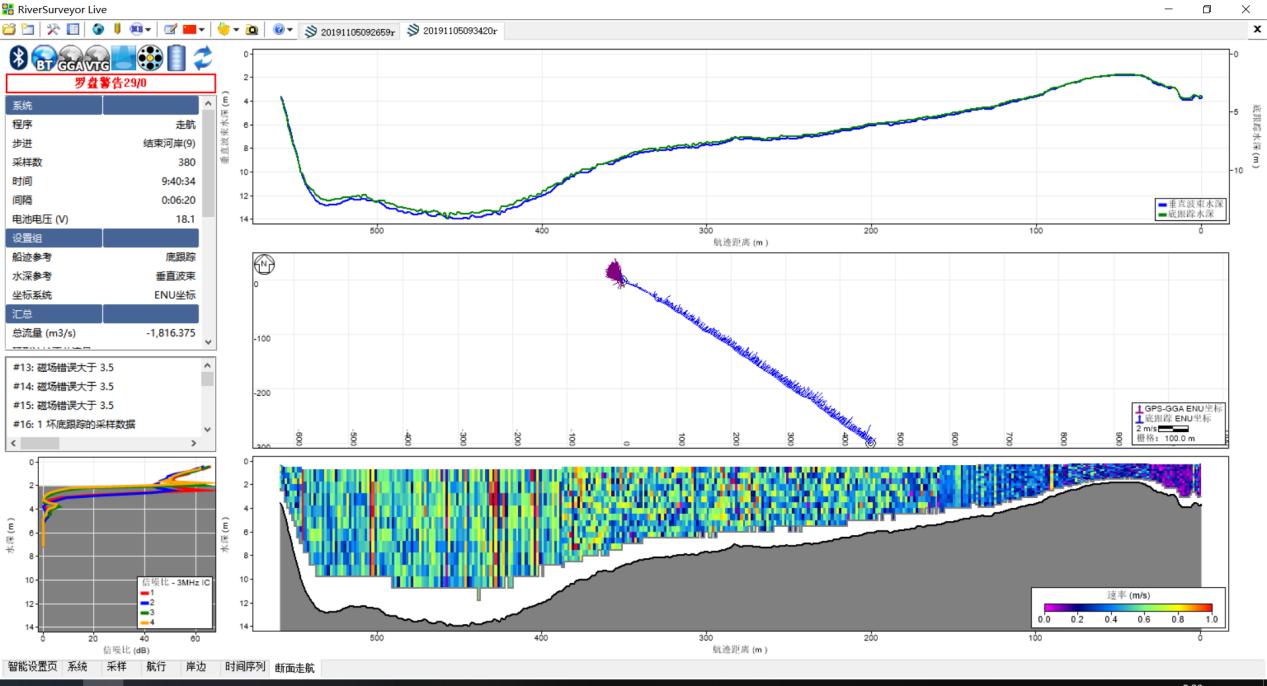Image resolution: width=1267 pixels, height=686 pixels.
Task: Click the red 罗盘警告29/0 warning box
Action: pyautogui.click(x=111, y=83)
